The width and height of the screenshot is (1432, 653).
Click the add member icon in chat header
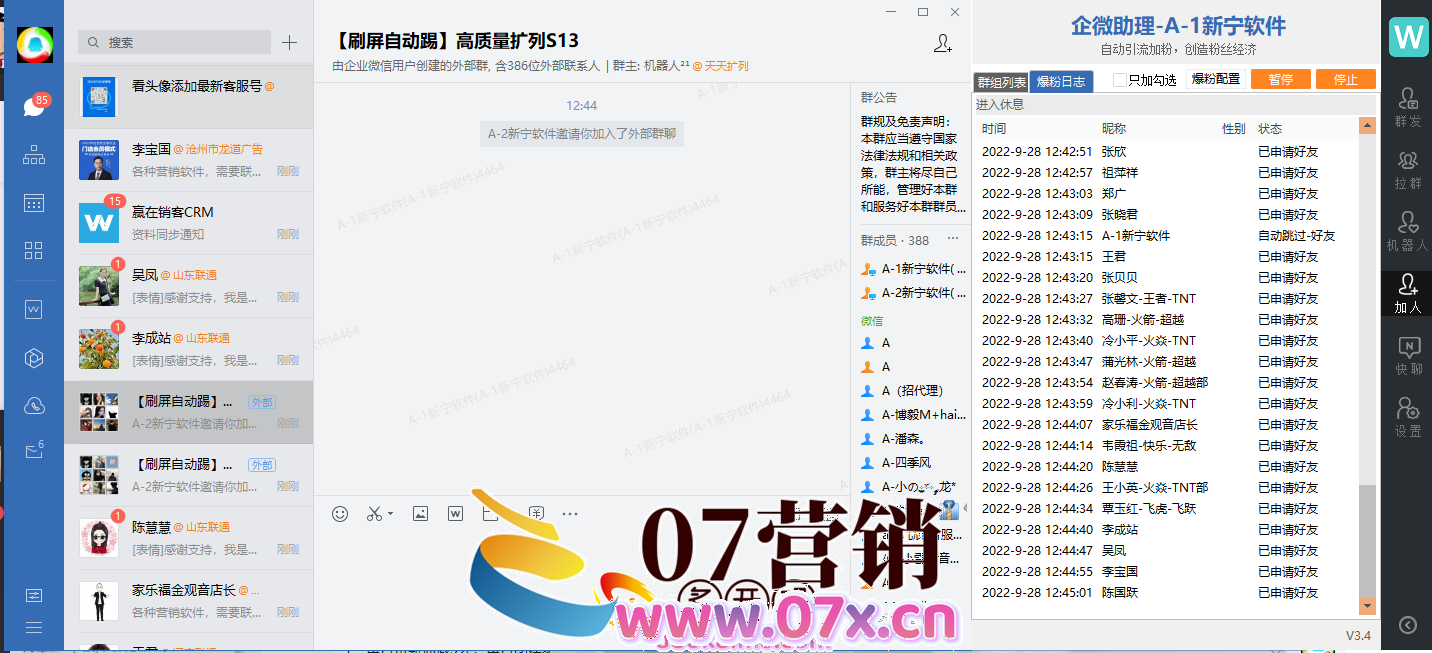coord(942,43)
